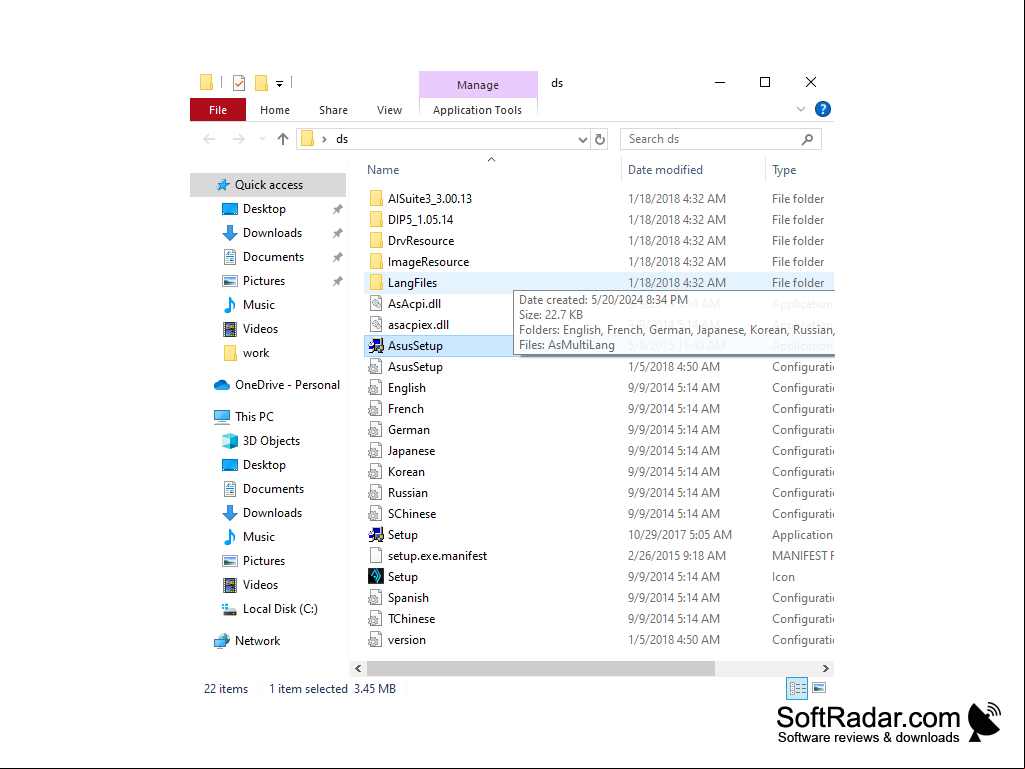Image resolution: width=1025 pixels, height=769 pixels.
Task: Switch to the Home ribbon tab
Action: pyautogui.click(x=275, y=110)
